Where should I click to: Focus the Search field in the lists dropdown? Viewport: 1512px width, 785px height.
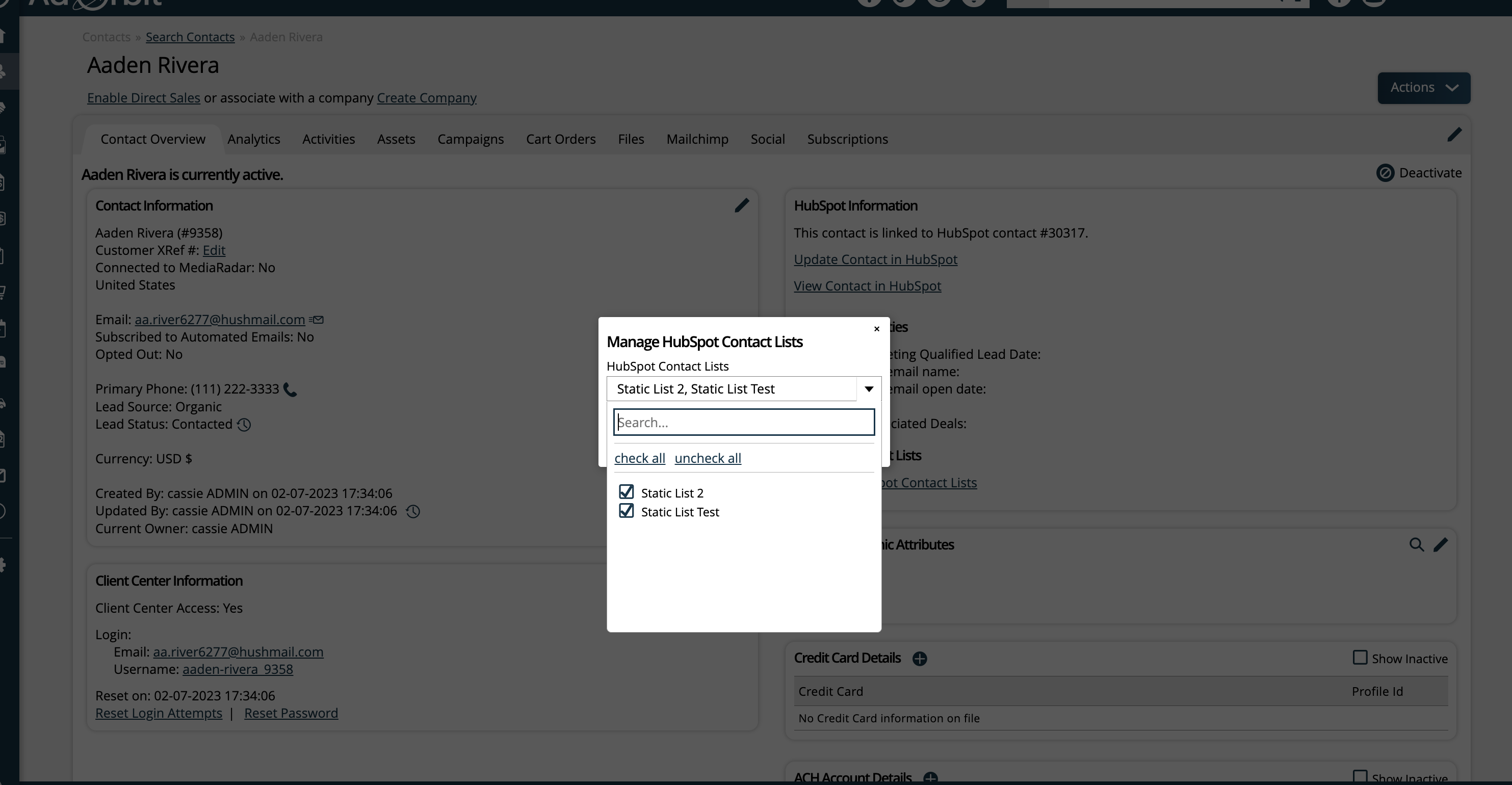tap(744, 423)
